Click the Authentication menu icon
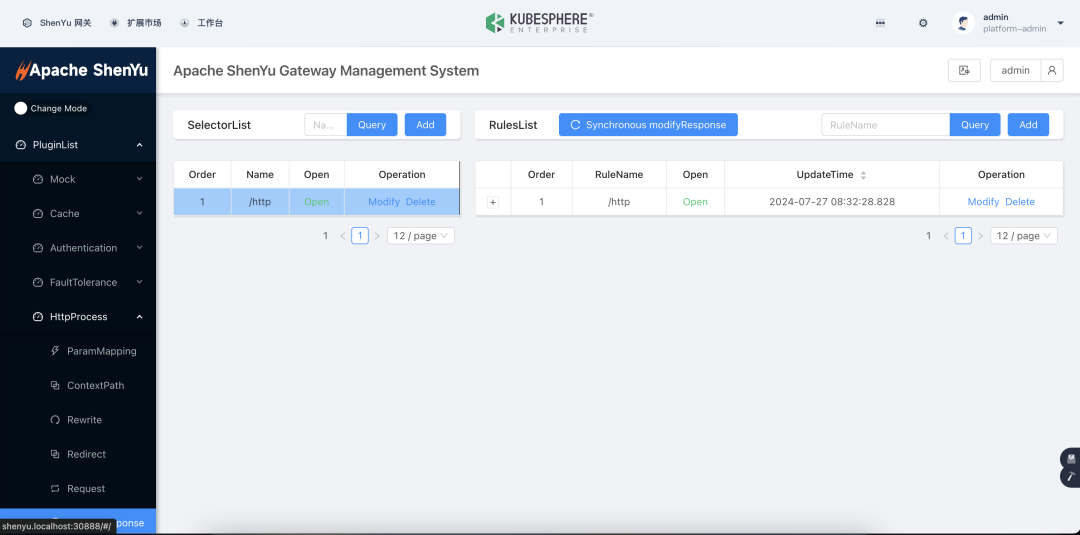The height and width of the screenshot is (535, 1080). pyautogui.click(x=38, y=248)
